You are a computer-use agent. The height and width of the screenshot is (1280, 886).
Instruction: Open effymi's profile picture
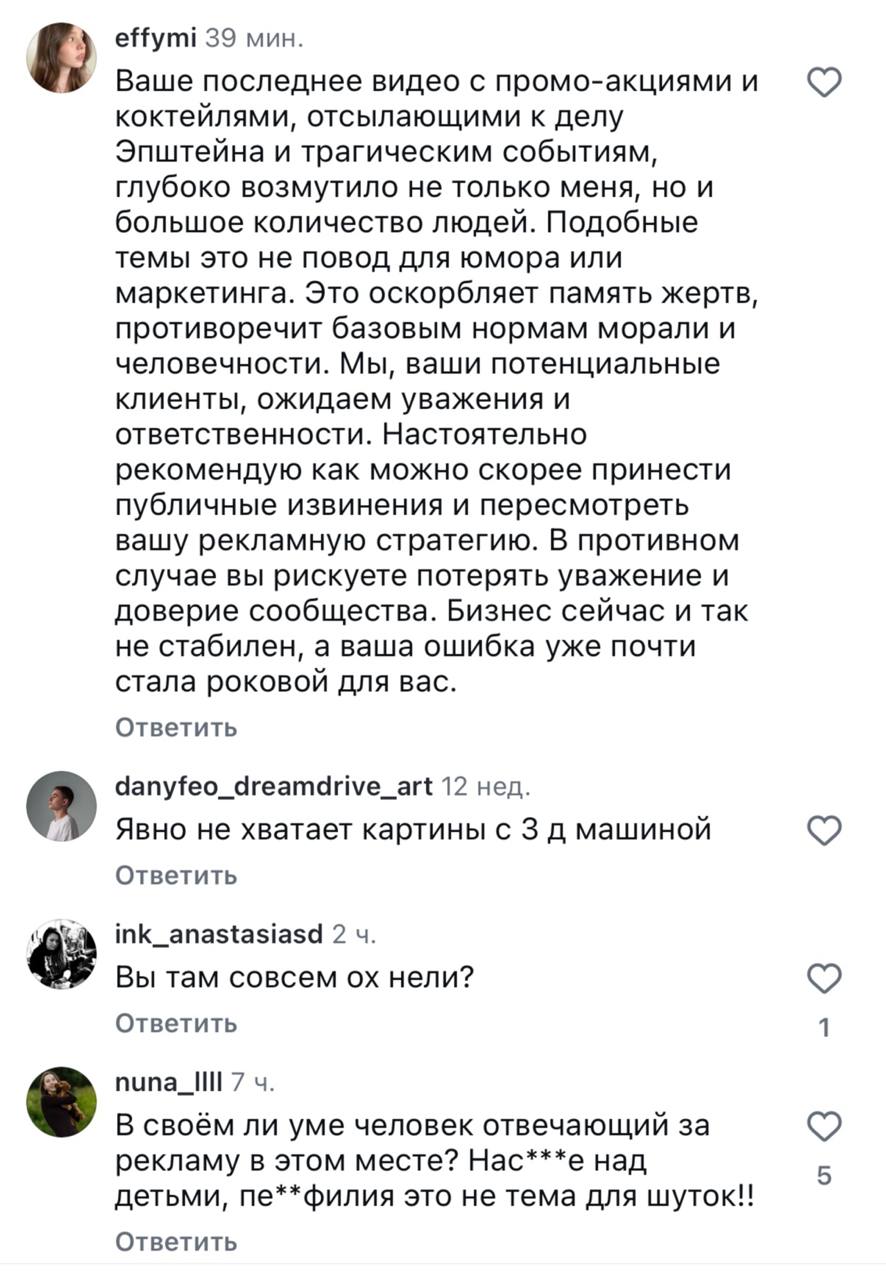coord(61,58)
